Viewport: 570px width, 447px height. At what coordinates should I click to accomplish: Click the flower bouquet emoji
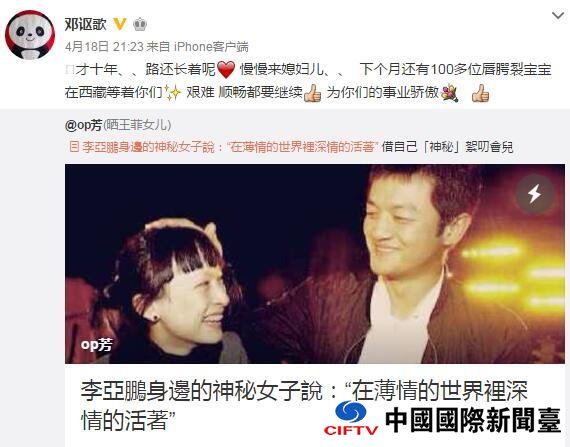tap(450, 93)
